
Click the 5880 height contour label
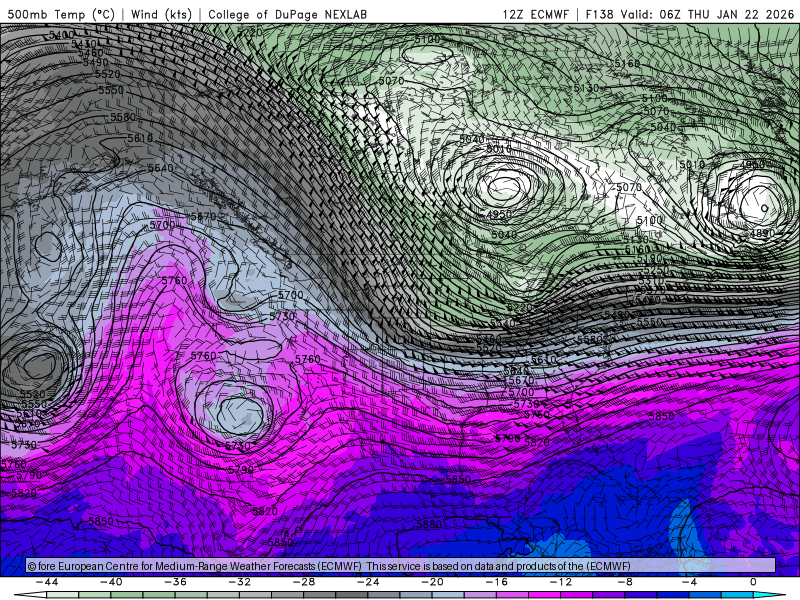coord(429,524)
